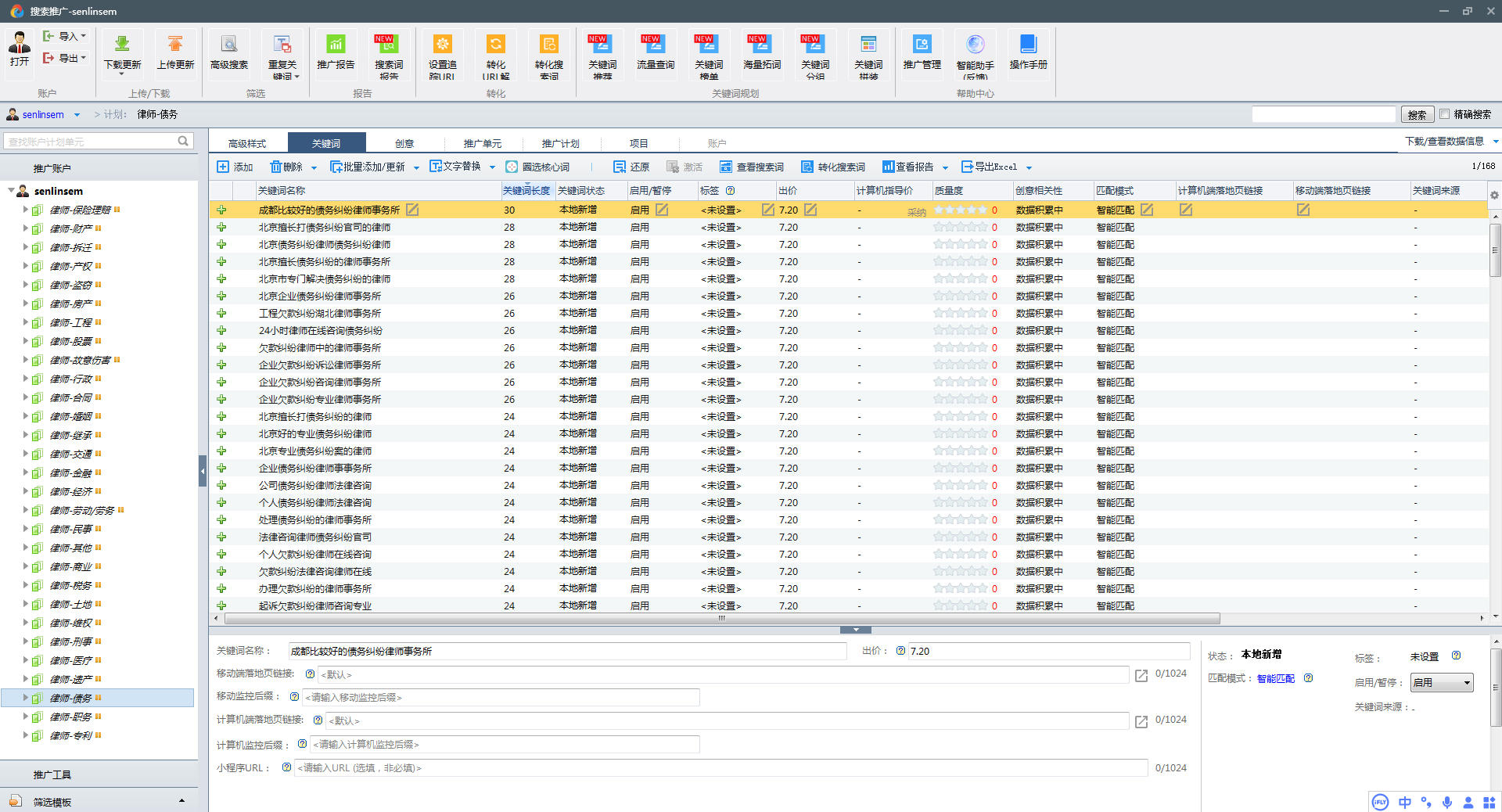Enable the 精确搜索 checkbox

pyautogui.click(x=1445, y=114)
